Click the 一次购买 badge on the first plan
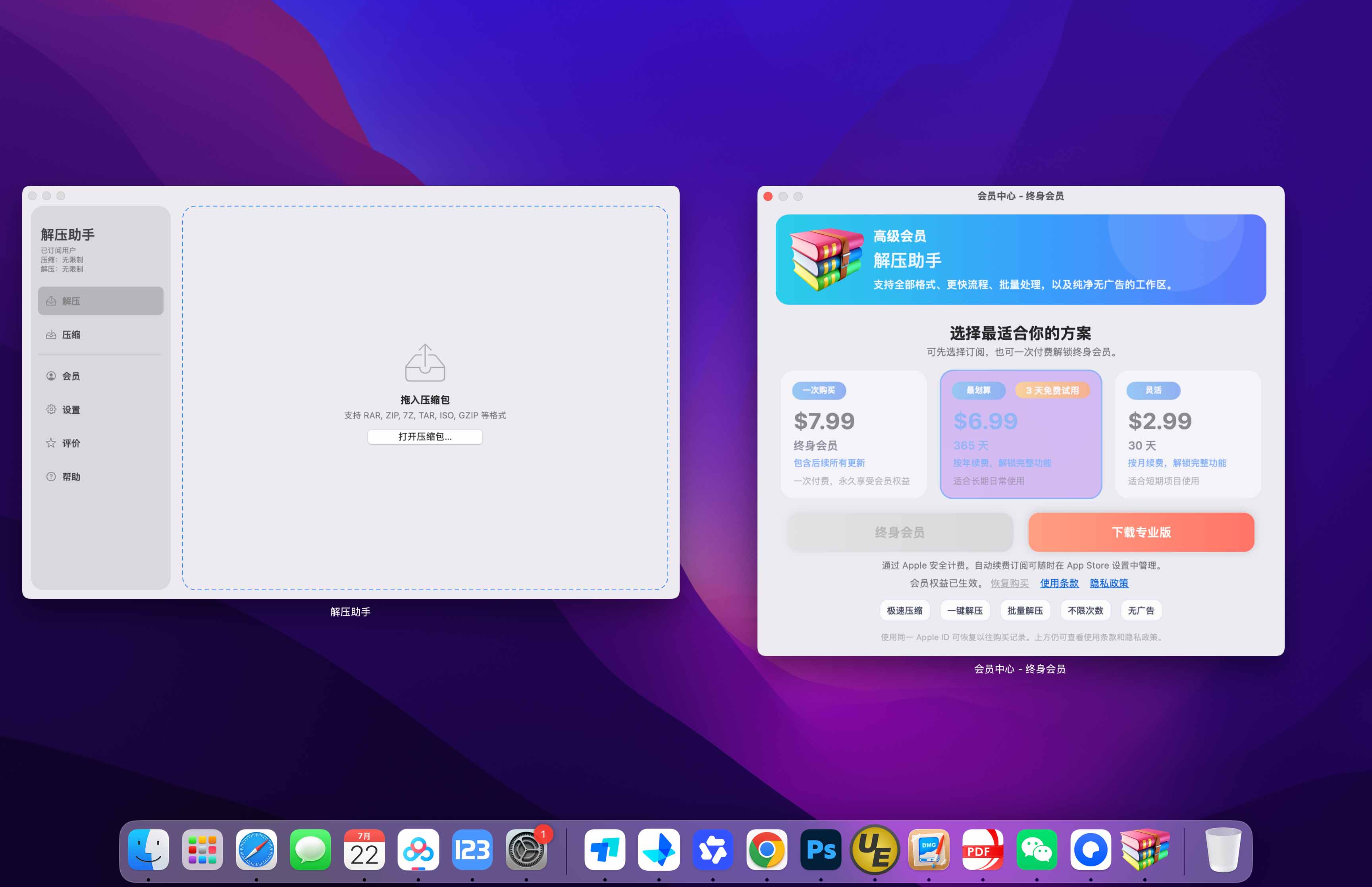Image resolution: width=1372 pixels, height=887 pixels. click(819, 391)
